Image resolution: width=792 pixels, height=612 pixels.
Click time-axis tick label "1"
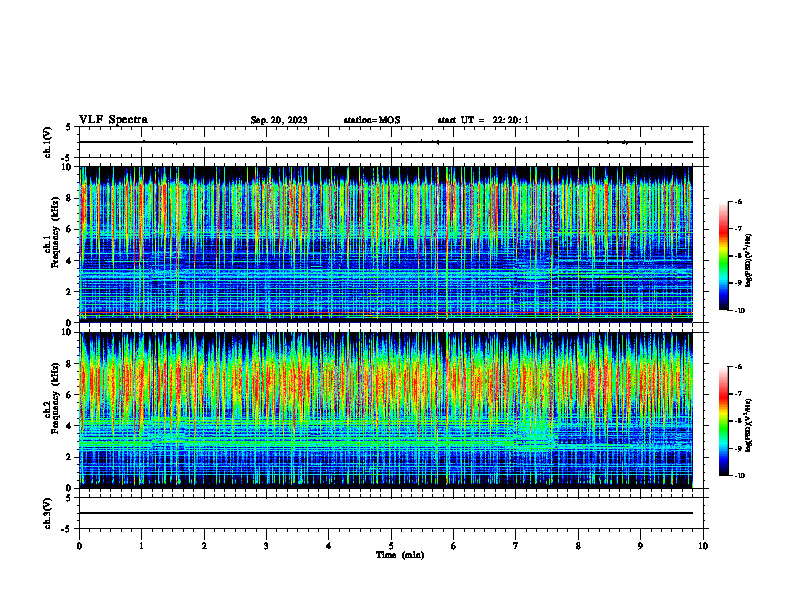141,546
